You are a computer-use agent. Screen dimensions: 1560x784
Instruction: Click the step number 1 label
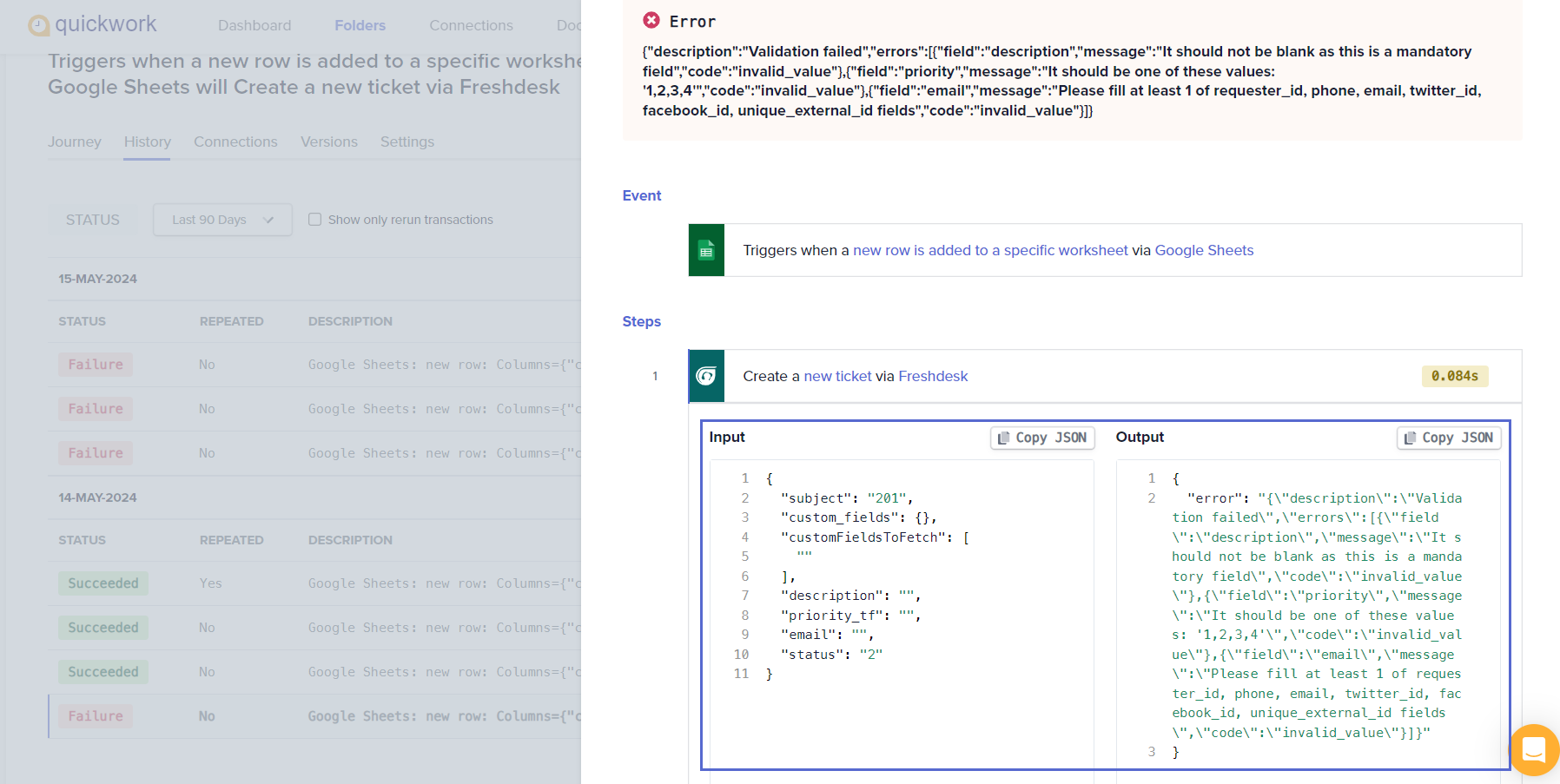pos(655,376)
